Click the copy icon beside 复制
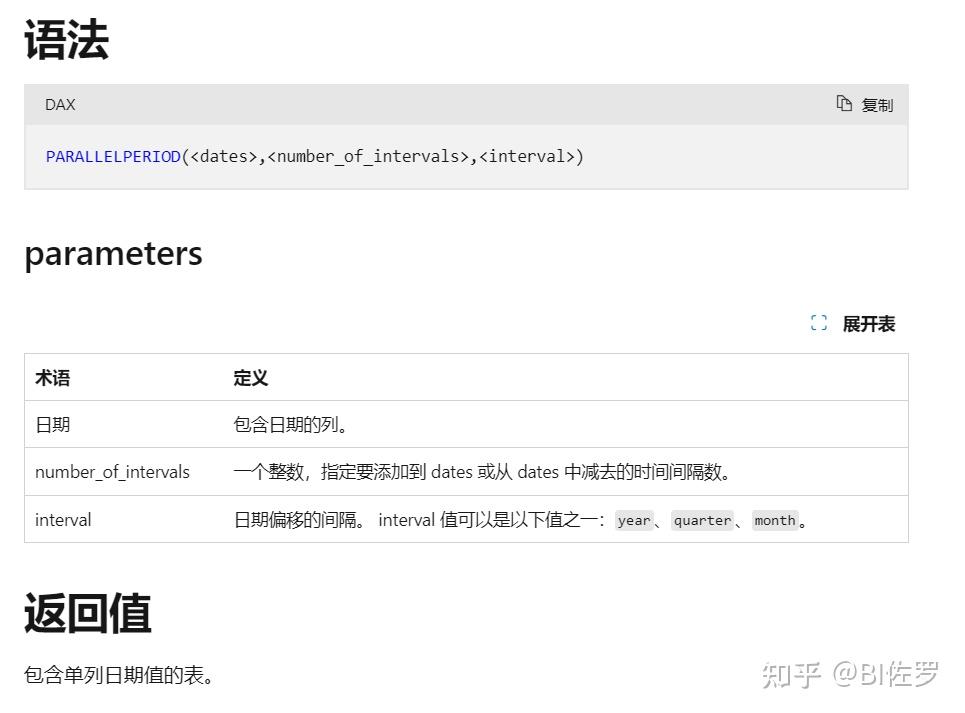Viewport: 965px width, 713px height. tap(843, 104)
